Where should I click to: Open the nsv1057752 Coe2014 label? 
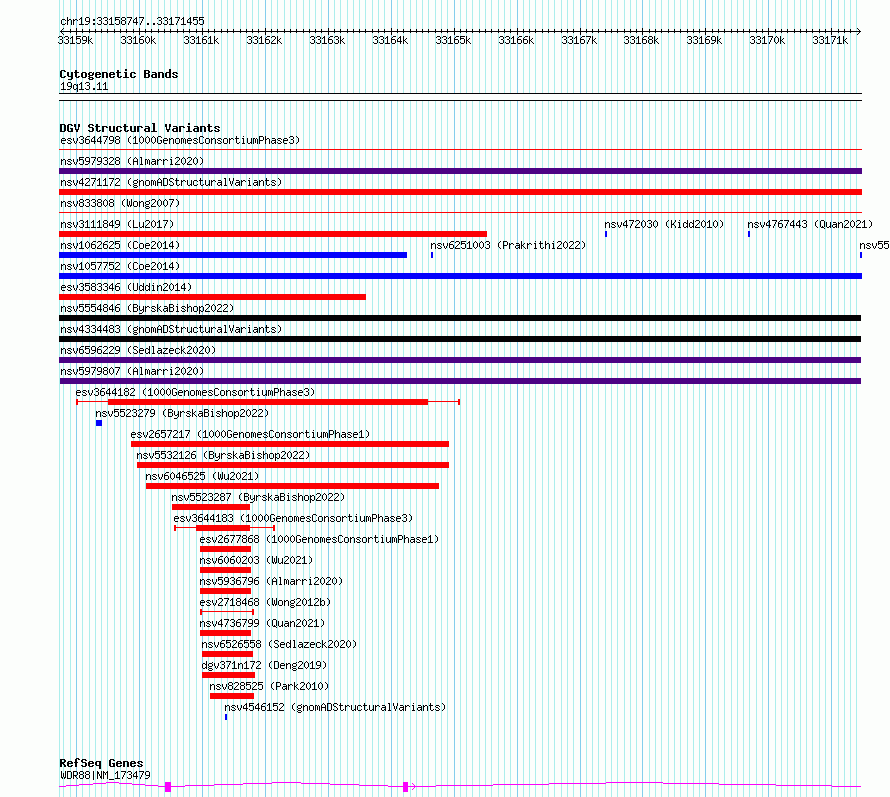tap(120, 266)
